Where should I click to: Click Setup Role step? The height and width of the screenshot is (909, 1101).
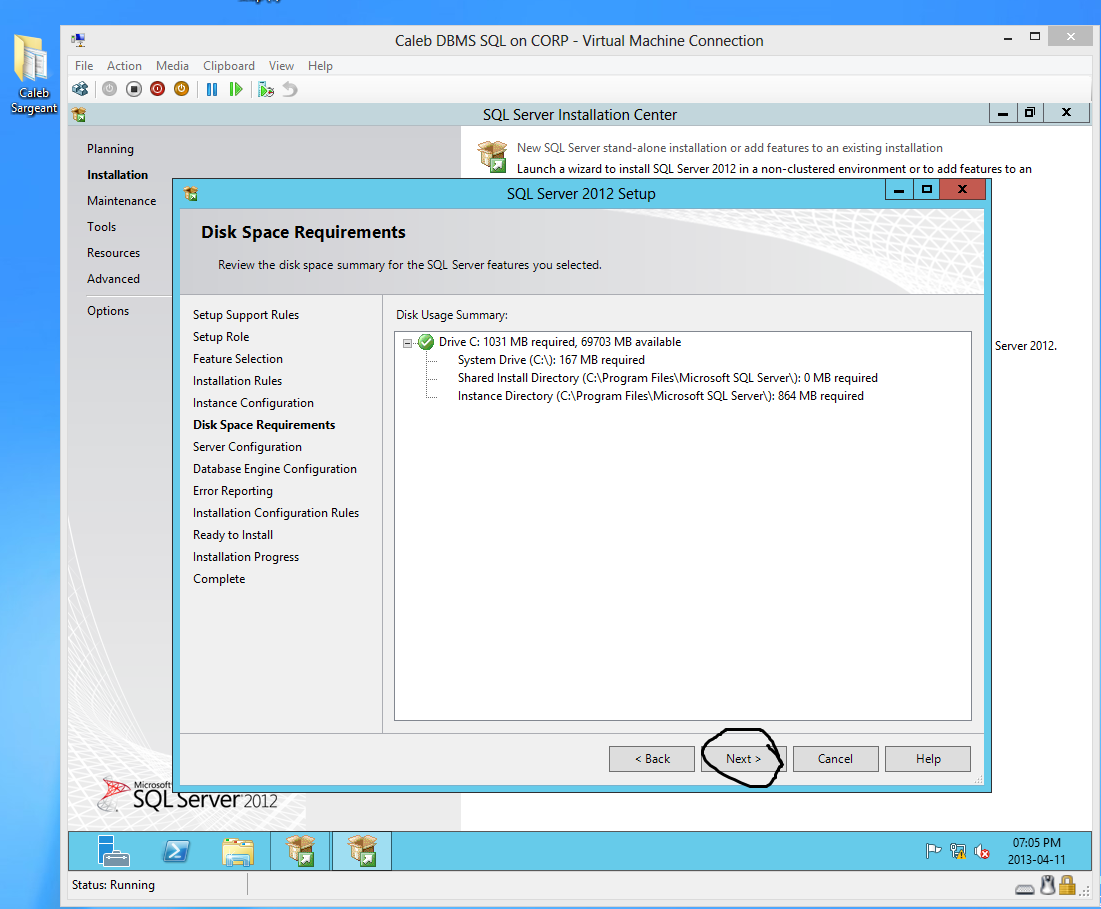pyautogui.click(x=220, y=337)
